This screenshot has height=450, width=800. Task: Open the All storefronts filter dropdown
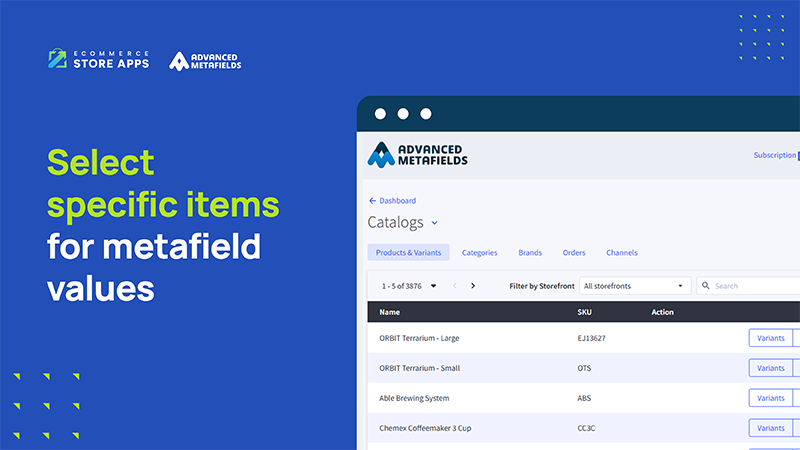634,286
